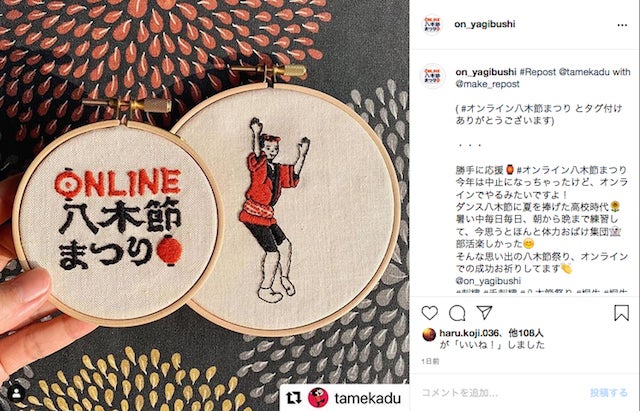Click the 投稿する post button

[x=609, y=393]
